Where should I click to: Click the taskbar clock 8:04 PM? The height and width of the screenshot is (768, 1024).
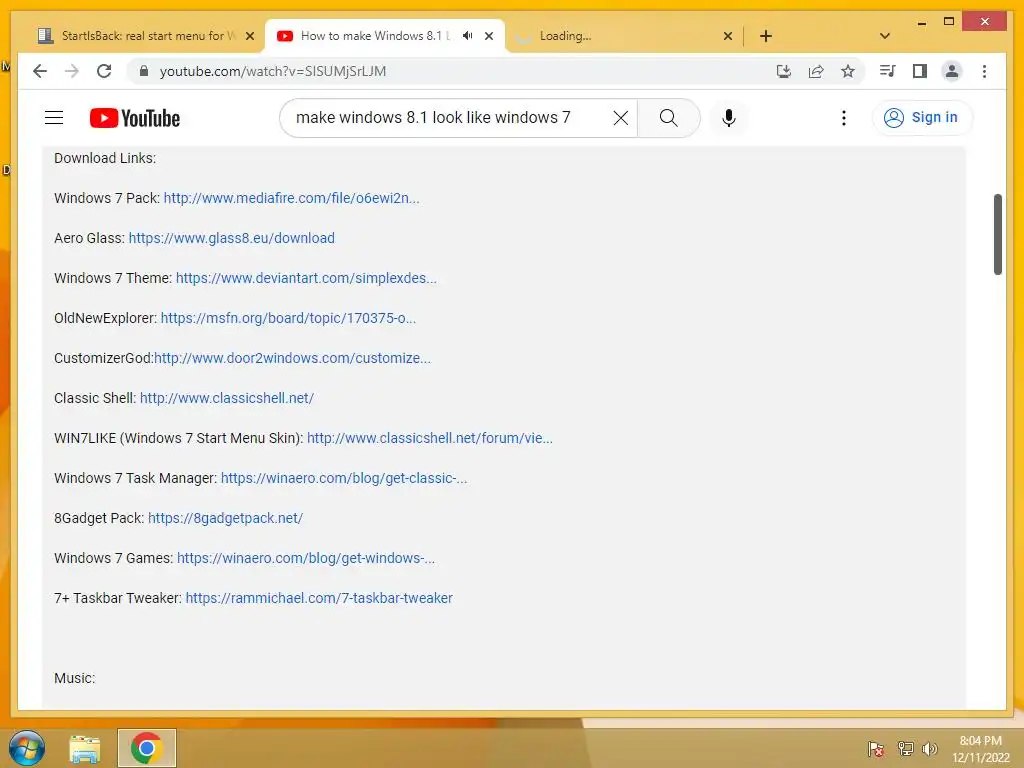click(x=980, y=741)
